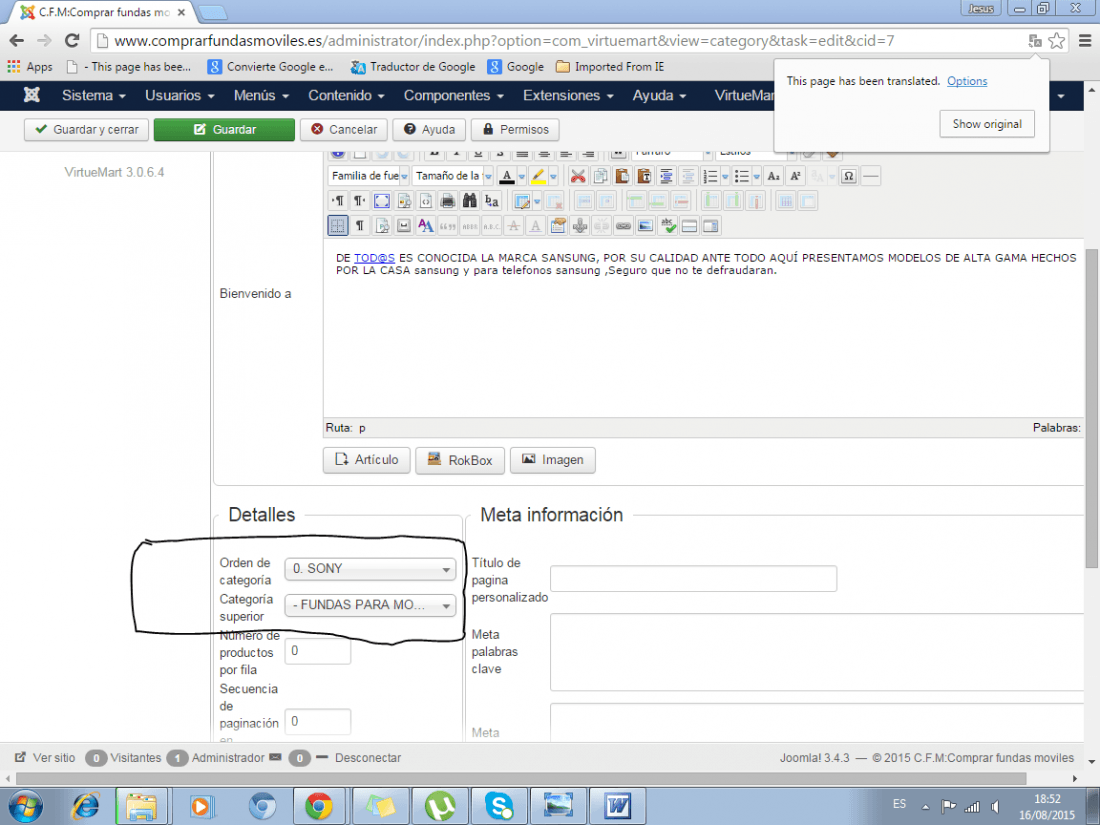The height and width of the screenshot is (825, 1100).
Task: Expand the highlight color arrow menu
Action: [554, 176]
